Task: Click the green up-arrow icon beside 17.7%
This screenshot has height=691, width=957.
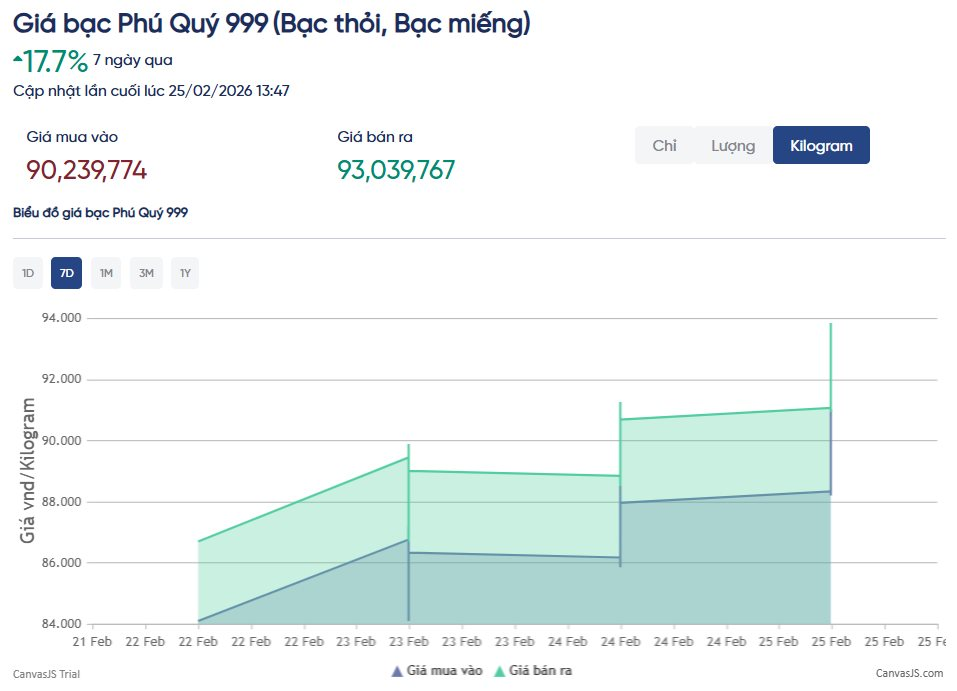Action: (17, 60)
